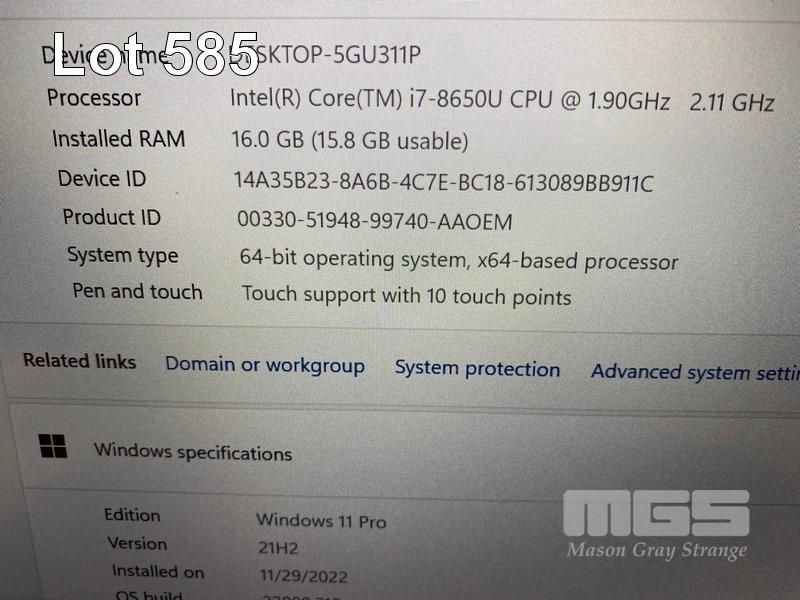
Task: Open Advanced system settings link
Action: click(695, 372)
